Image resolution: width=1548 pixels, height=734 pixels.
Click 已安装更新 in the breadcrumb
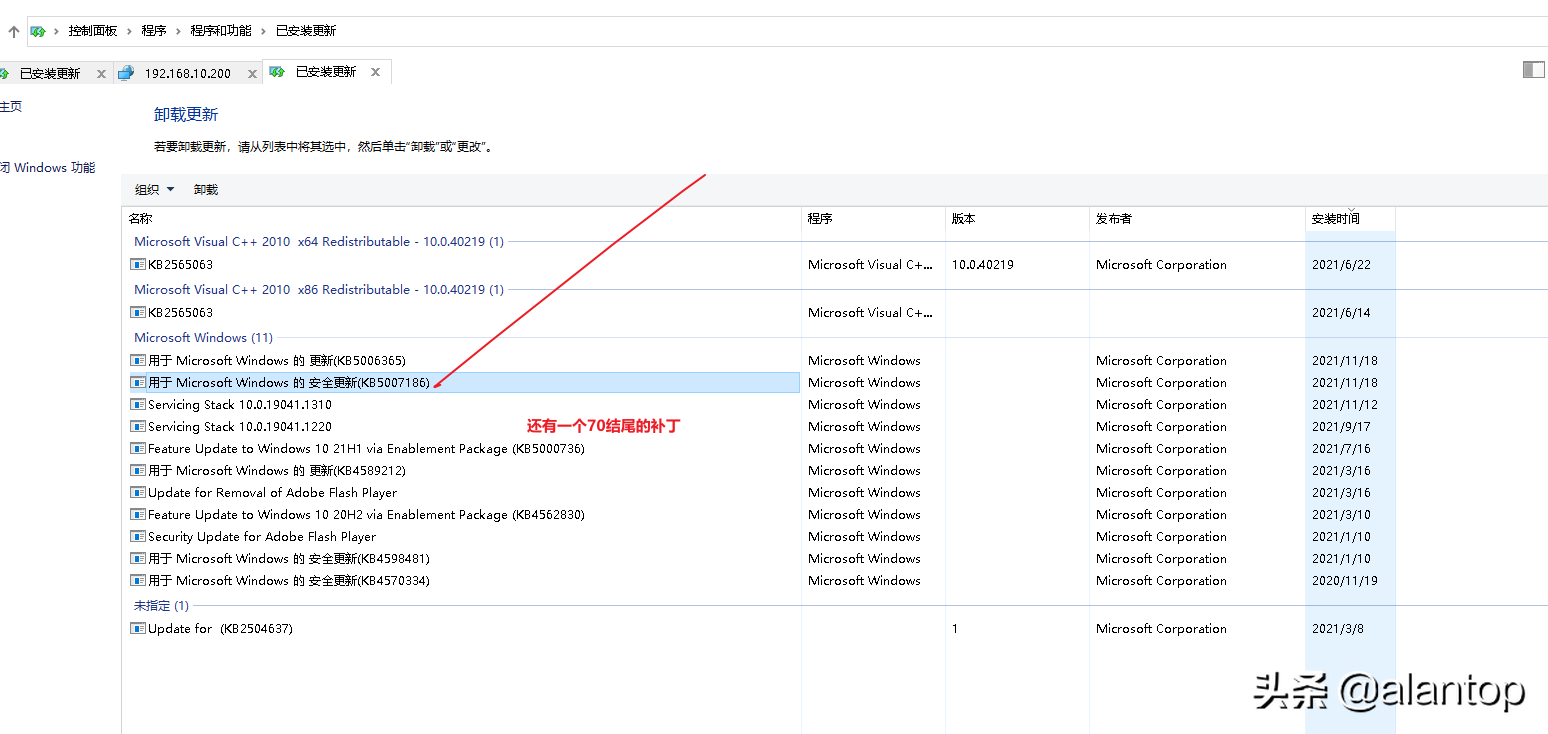(x=306, y=31)
